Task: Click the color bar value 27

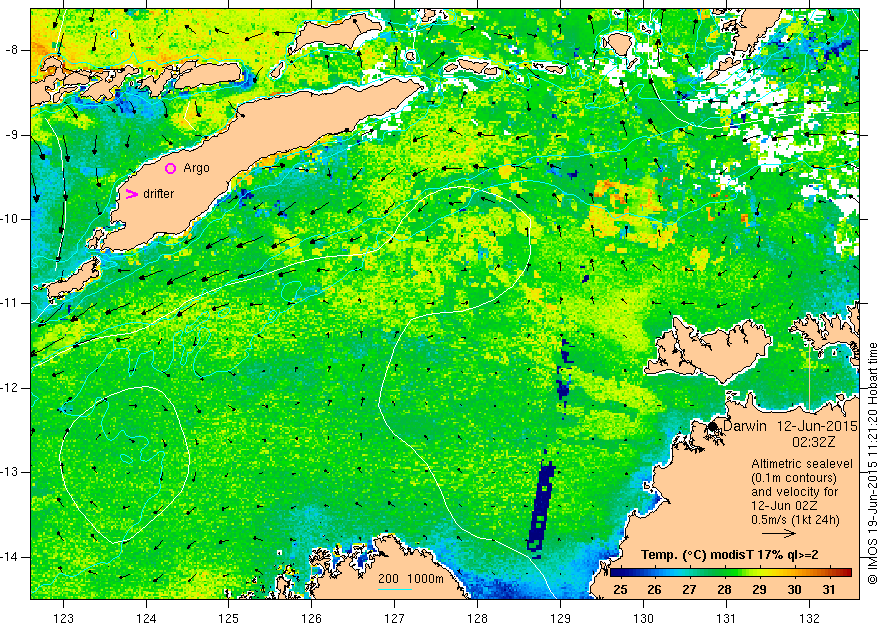Action: pos(689,590)
